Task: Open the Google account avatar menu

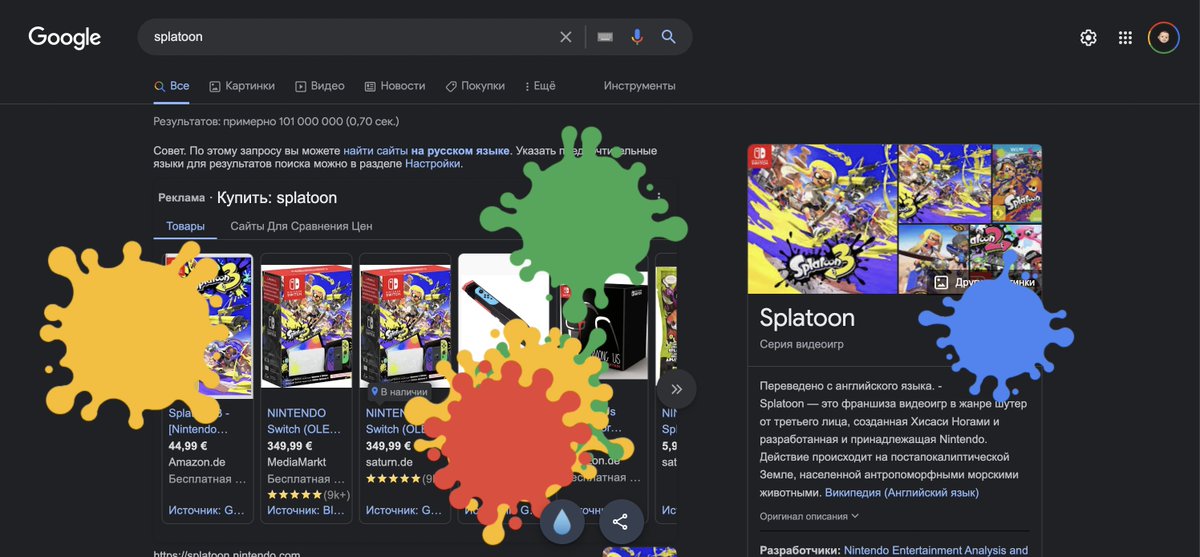Action: pos(1164,38)
